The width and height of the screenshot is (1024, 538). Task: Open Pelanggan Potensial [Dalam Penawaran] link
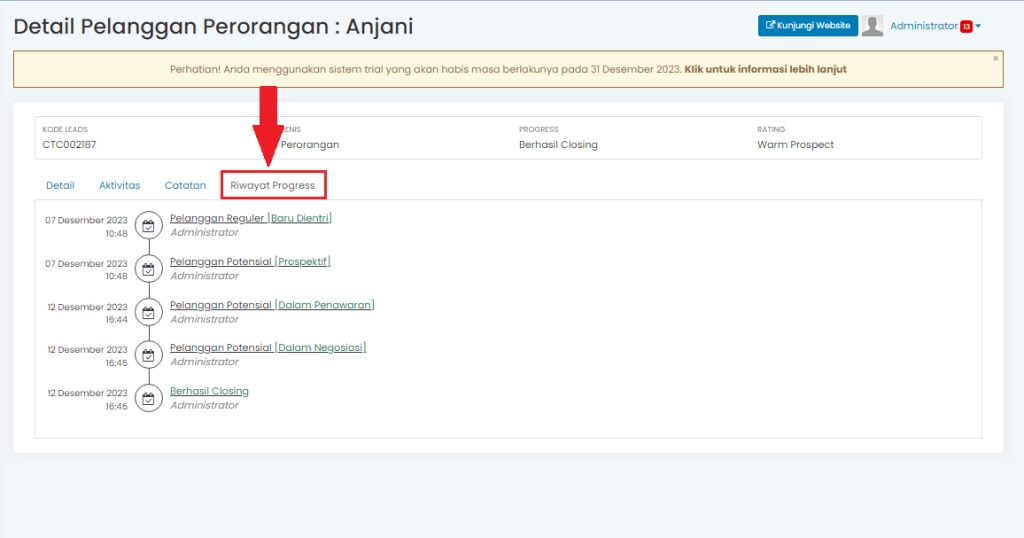(272, 304)
